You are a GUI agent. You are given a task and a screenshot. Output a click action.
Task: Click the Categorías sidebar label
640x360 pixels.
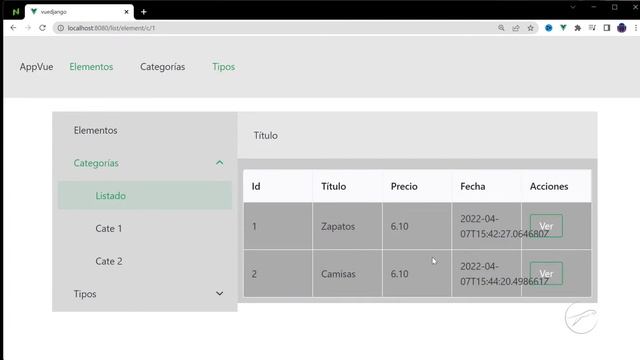coord(96,163)
